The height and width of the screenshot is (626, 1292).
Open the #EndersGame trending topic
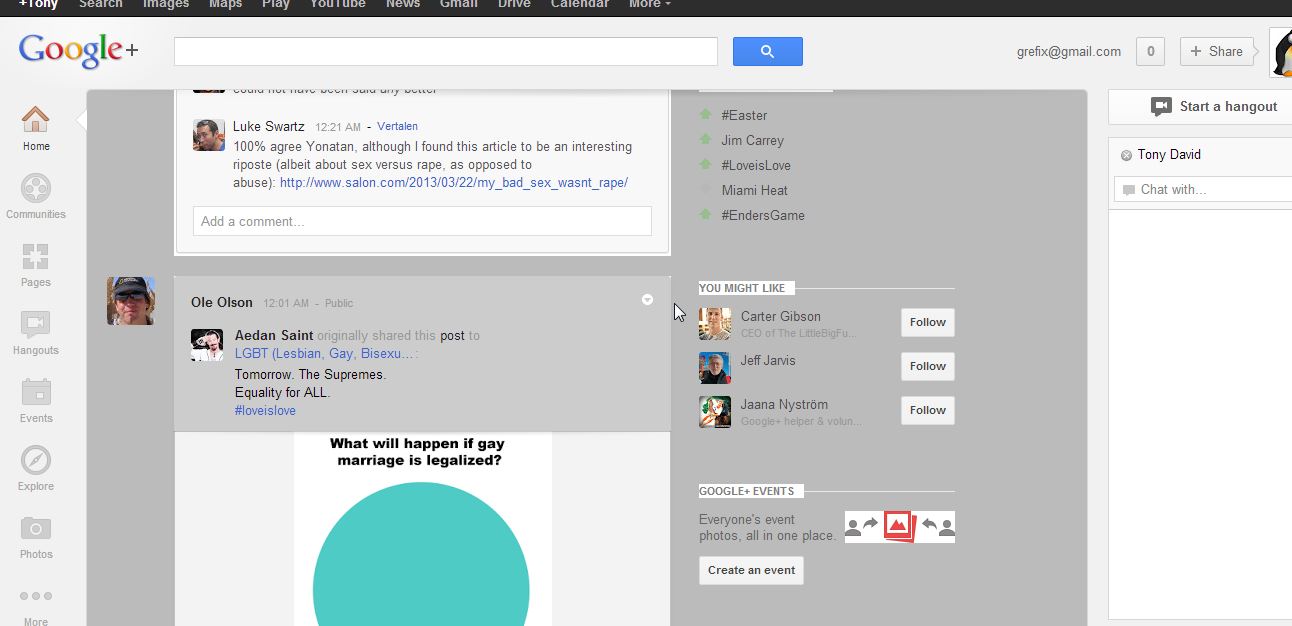763,215
